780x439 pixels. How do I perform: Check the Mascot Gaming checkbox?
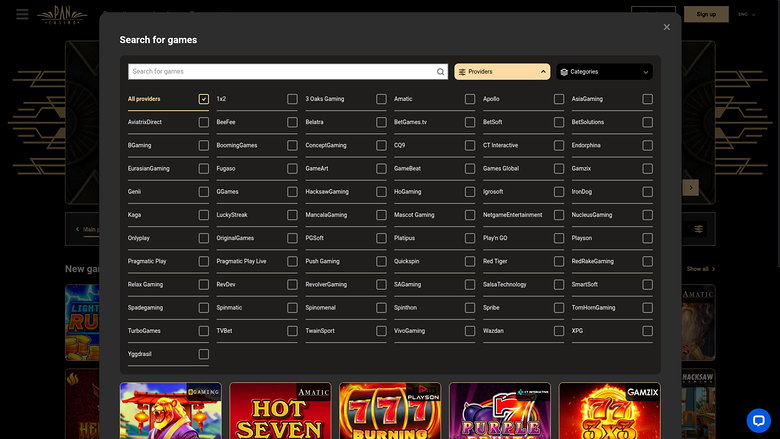(x=470, y=215)
